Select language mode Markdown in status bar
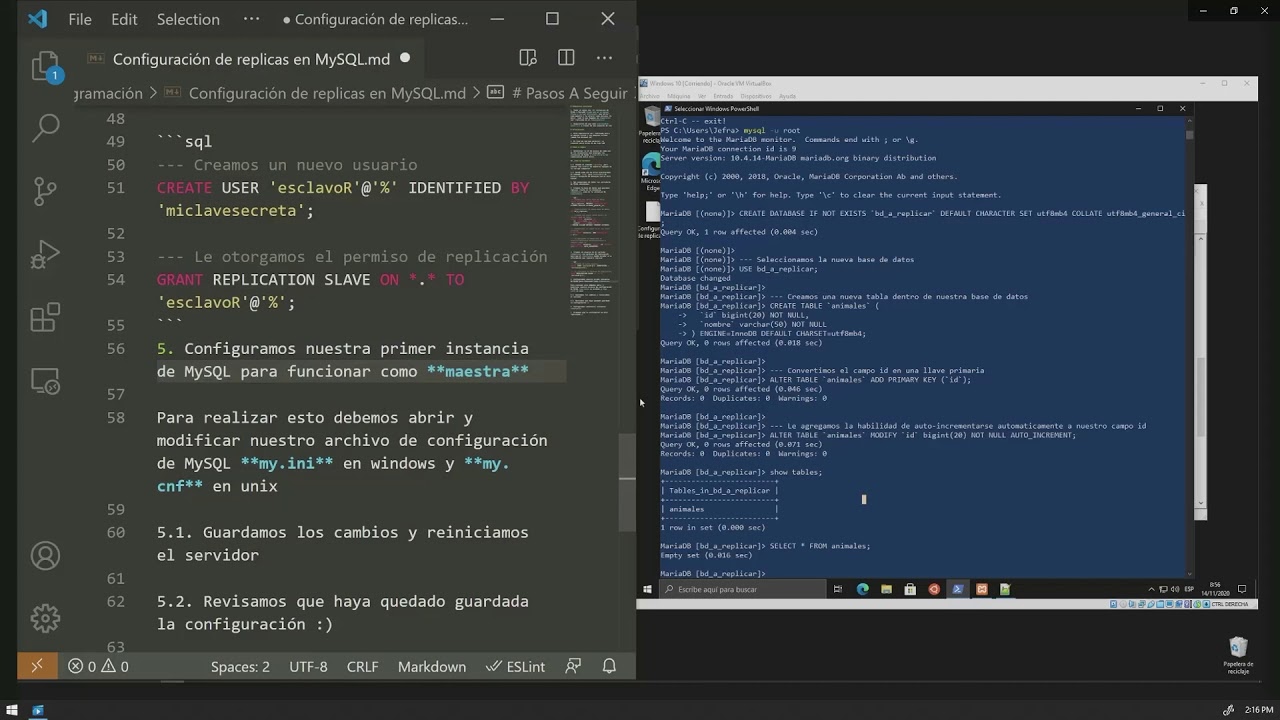The height and width of the screenshot is (720, 1280). coord(432,666)
